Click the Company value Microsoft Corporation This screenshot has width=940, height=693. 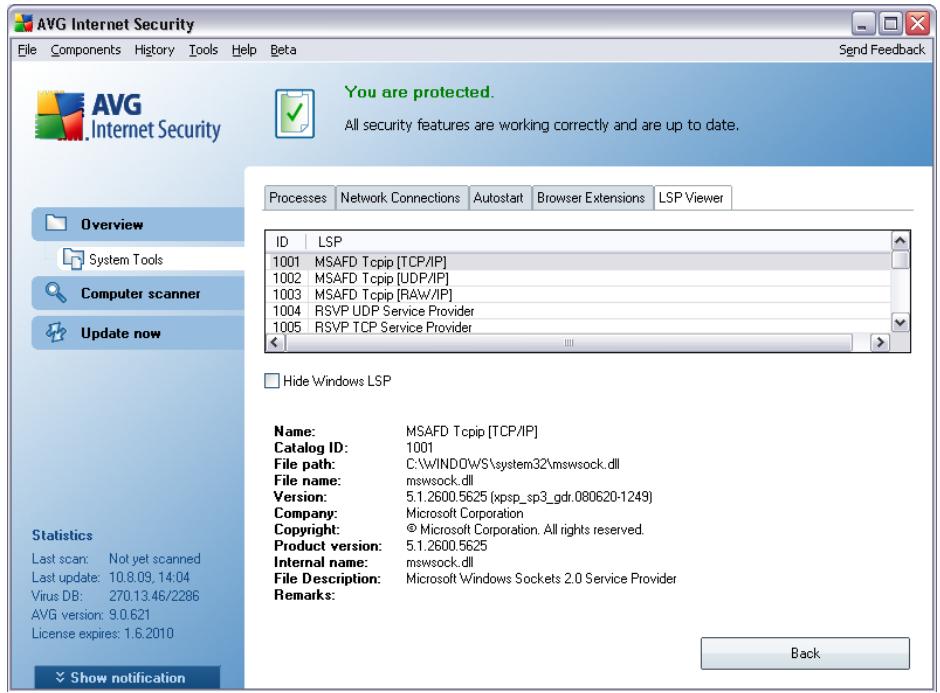(464, 513)
